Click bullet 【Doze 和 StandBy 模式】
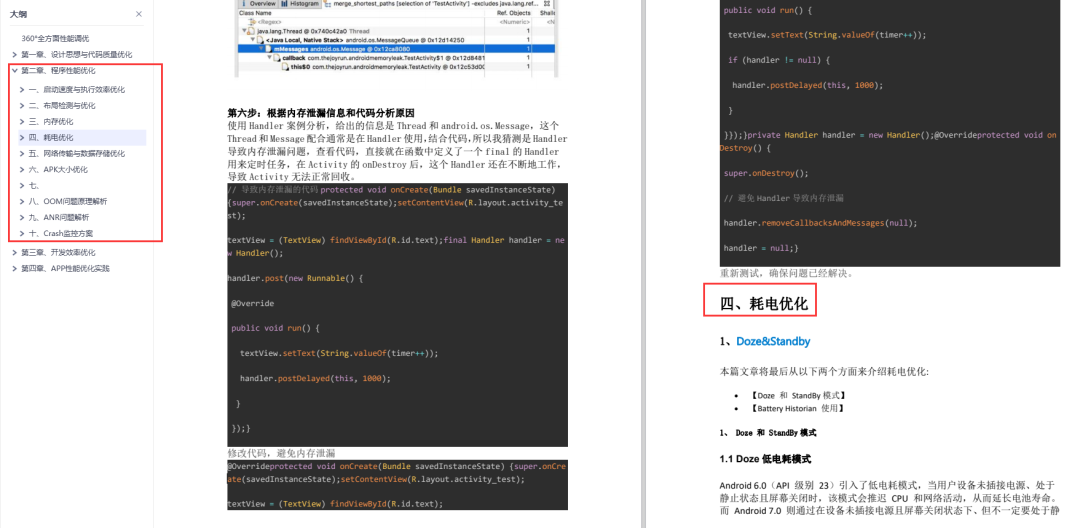The image size is (1080, 528). 798,396
